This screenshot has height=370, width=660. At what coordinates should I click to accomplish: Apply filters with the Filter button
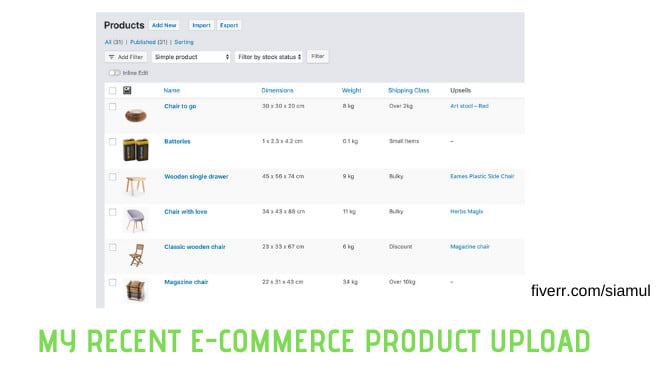[317, 56]
